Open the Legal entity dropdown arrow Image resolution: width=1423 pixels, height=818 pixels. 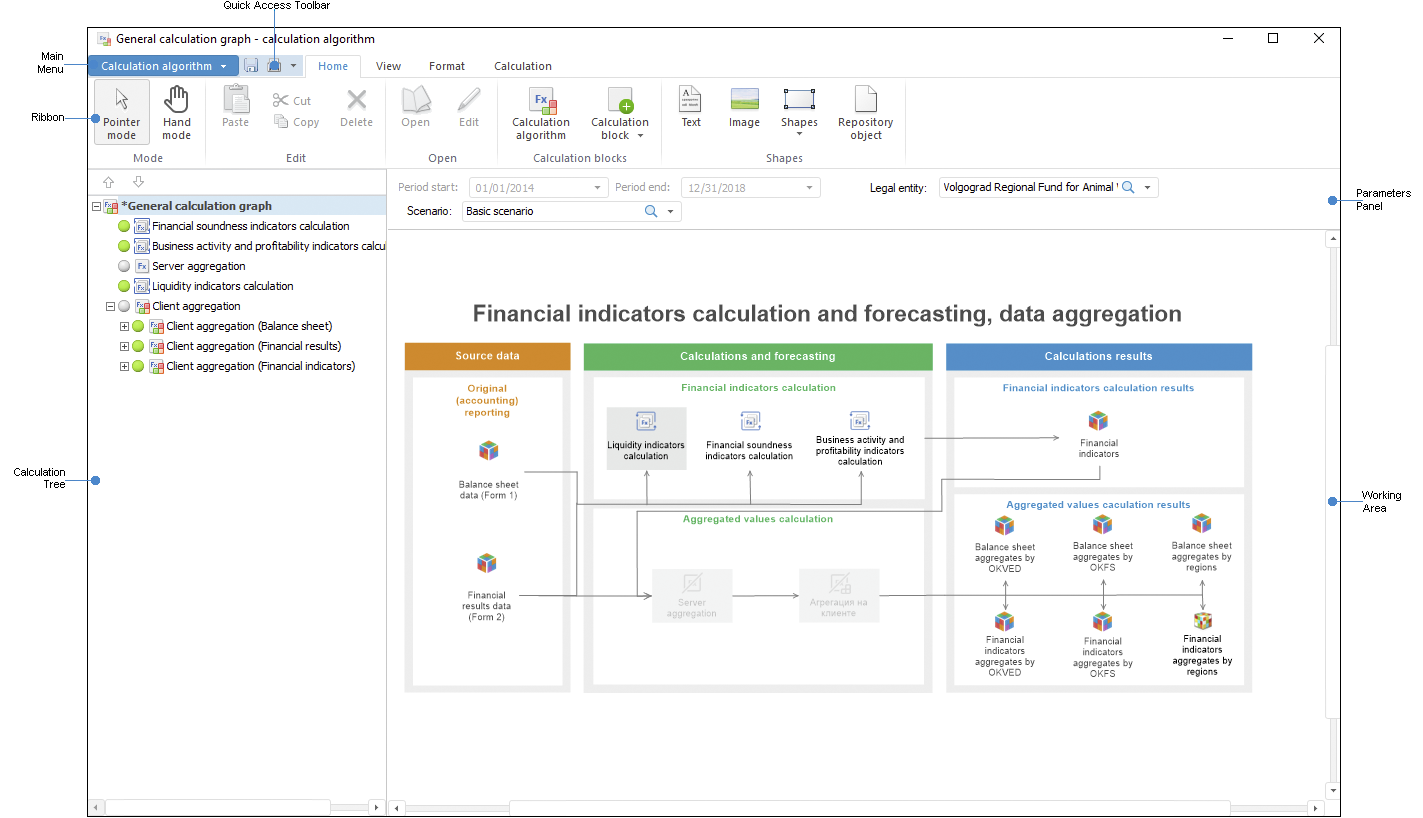click(1148, 187)
